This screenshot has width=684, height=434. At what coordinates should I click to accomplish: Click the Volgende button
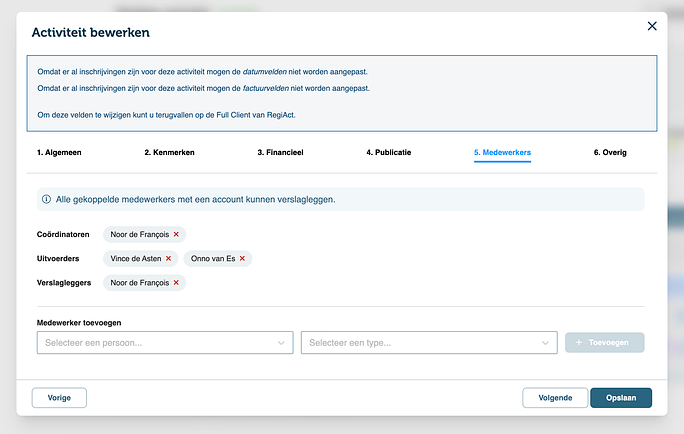(555, 397)
